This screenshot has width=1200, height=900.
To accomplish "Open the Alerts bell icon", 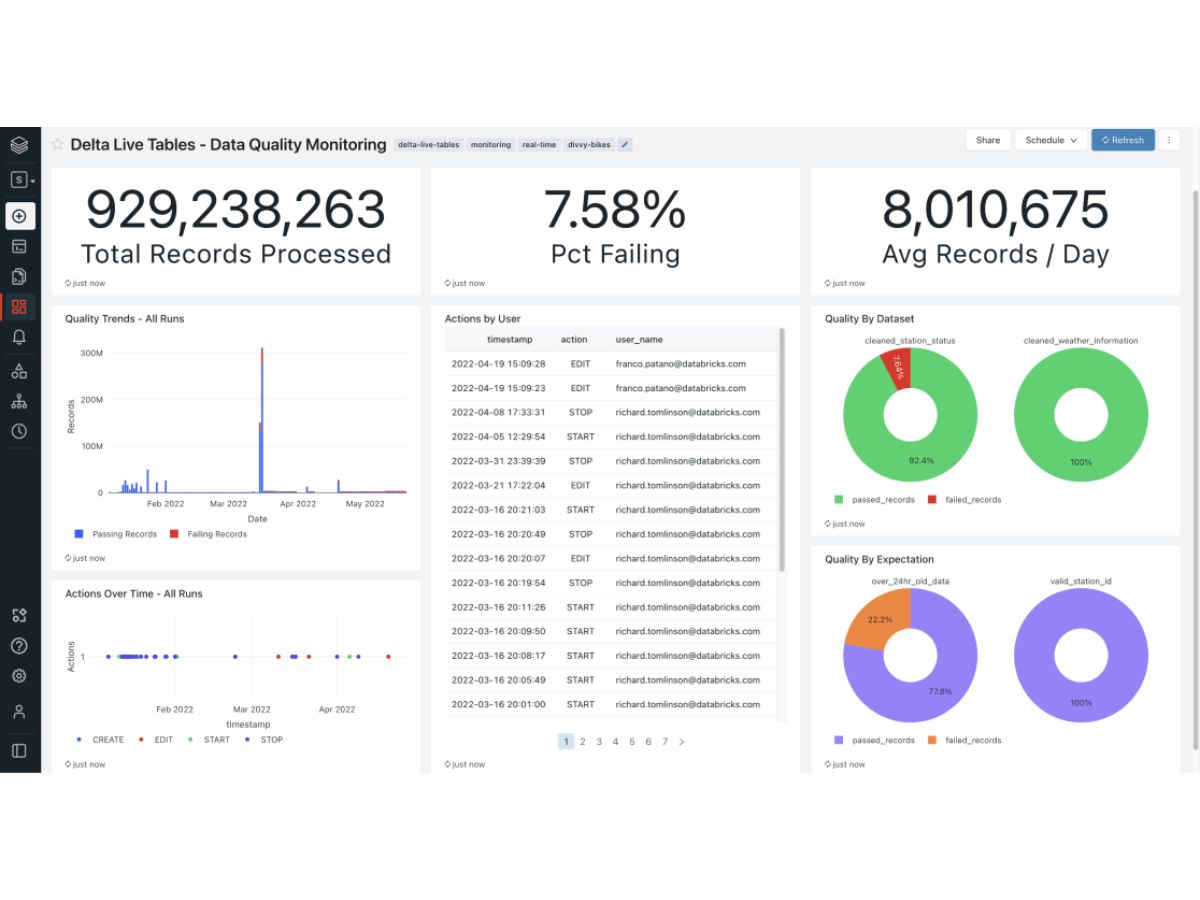I will point(19,337).
